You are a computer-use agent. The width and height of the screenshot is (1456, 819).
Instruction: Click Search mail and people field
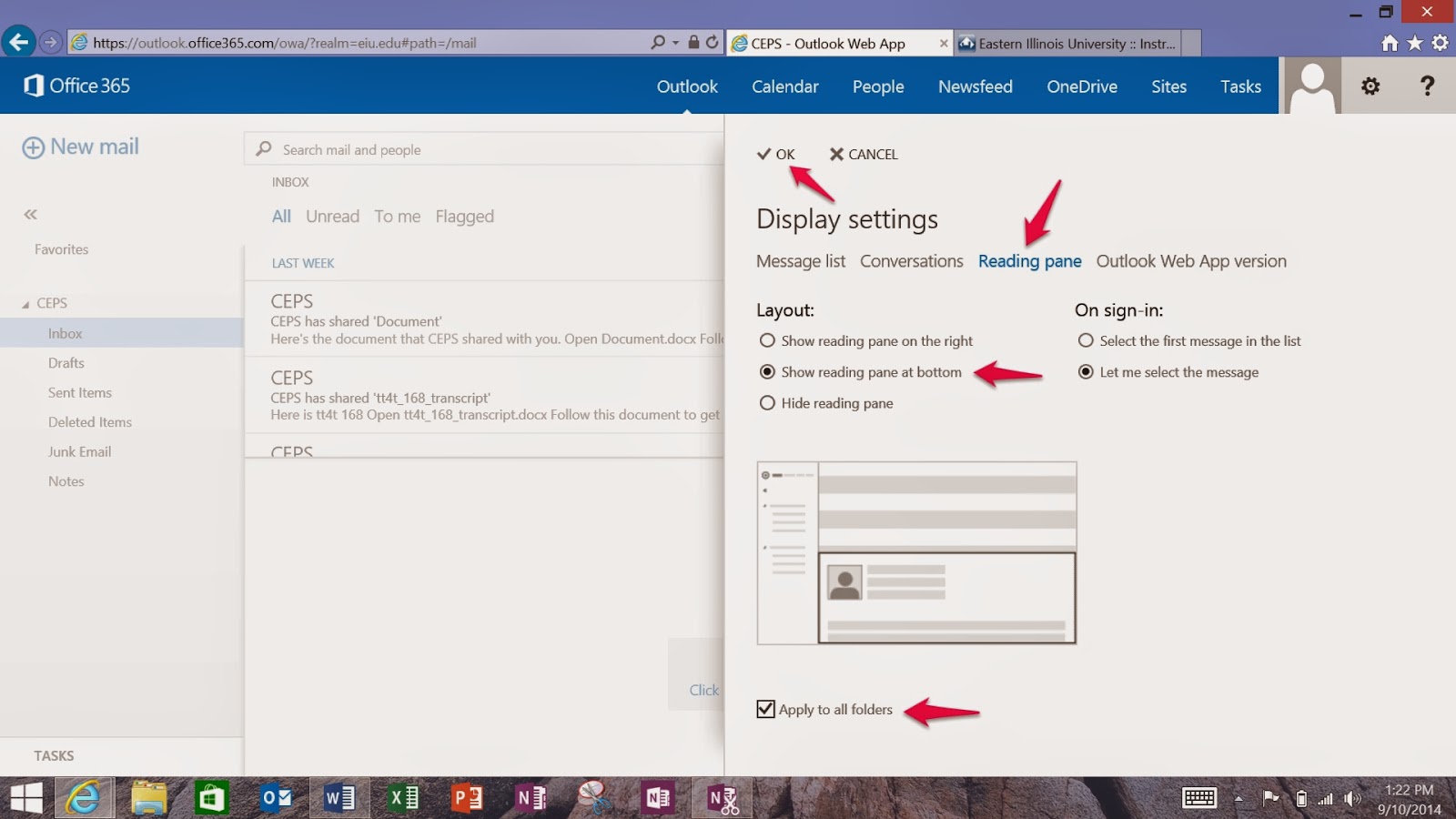tap(484, 149)
